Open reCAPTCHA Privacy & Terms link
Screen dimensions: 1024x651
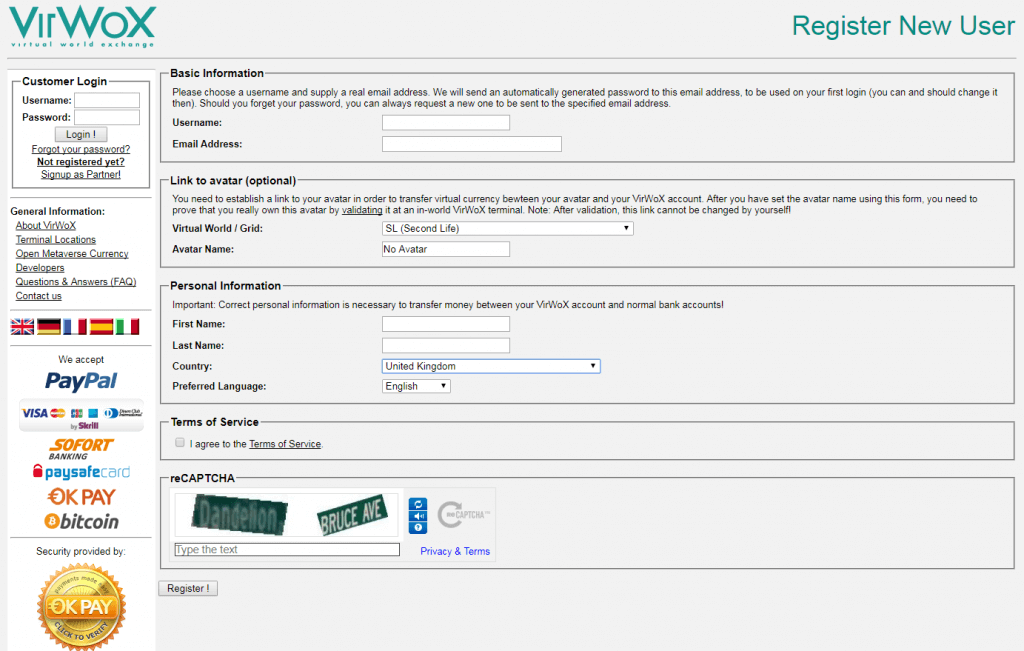tap(455, 551)
